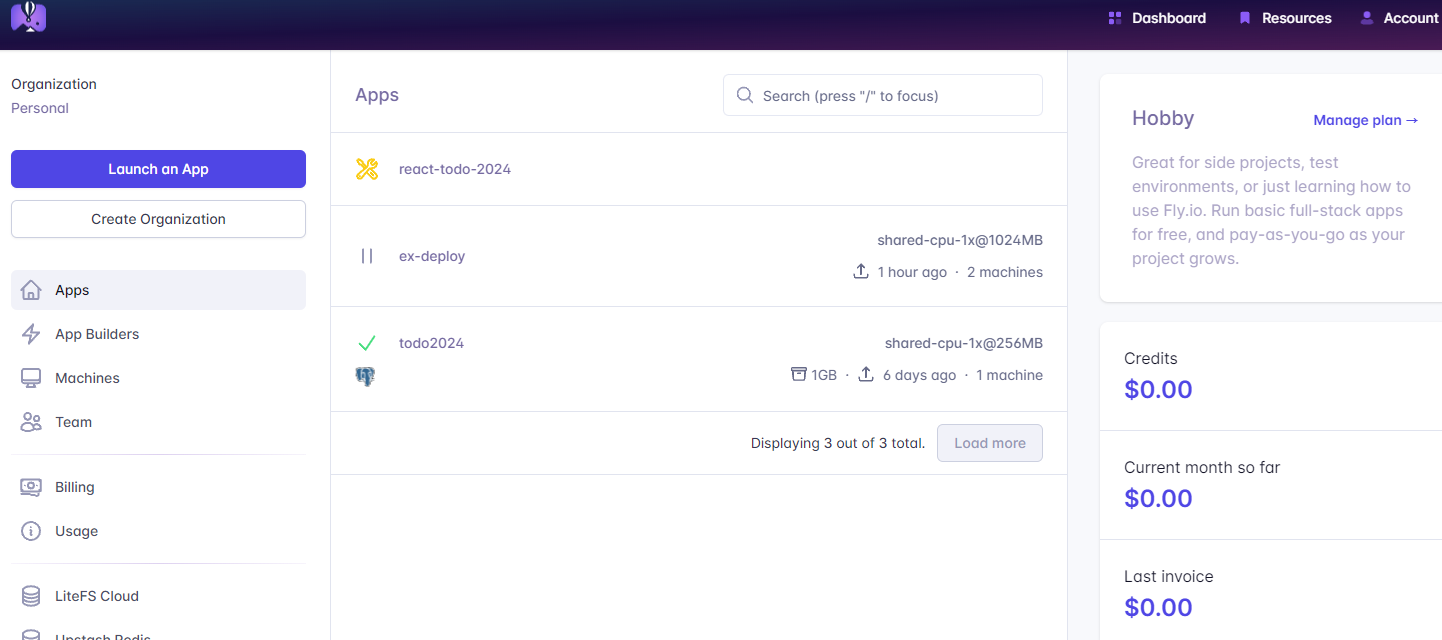Click the shared-cpu-1x@1024MB text
1442x640 pixels.
point(960,240)
